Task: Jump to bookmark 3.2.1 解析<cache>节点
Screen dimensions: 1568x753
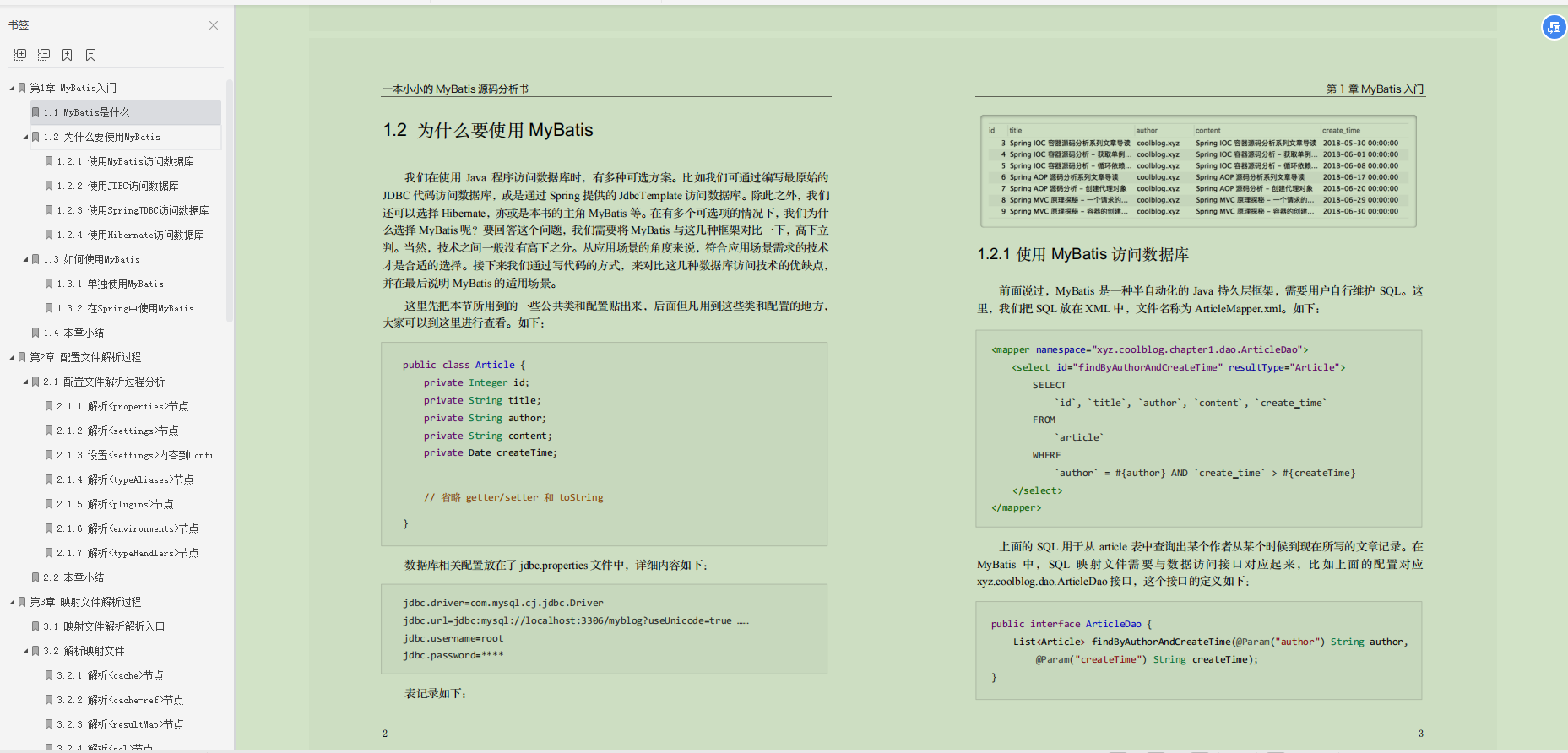Action: point(111,675)
